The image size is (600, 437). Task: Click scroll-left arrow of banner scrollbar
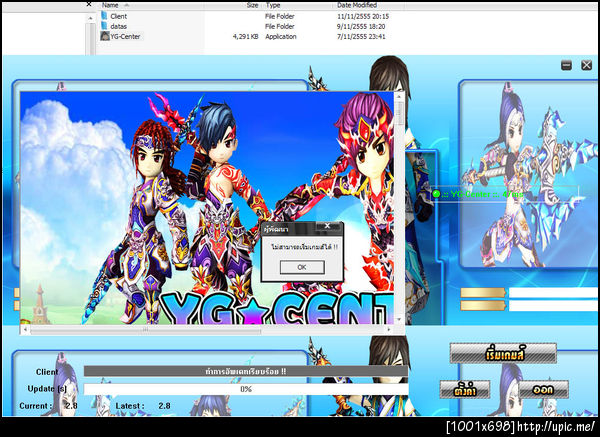25,329
